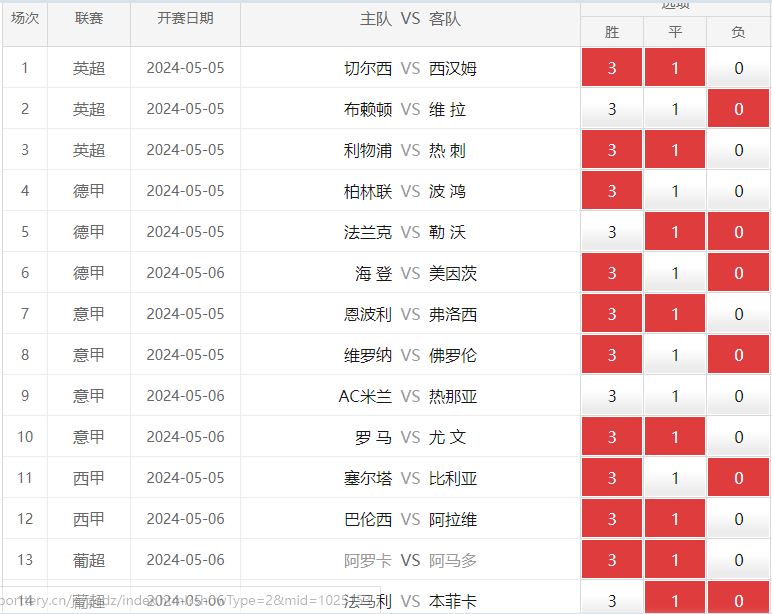Click the 负 column header
Screen dimensions: 772x614
pos(738,32)
